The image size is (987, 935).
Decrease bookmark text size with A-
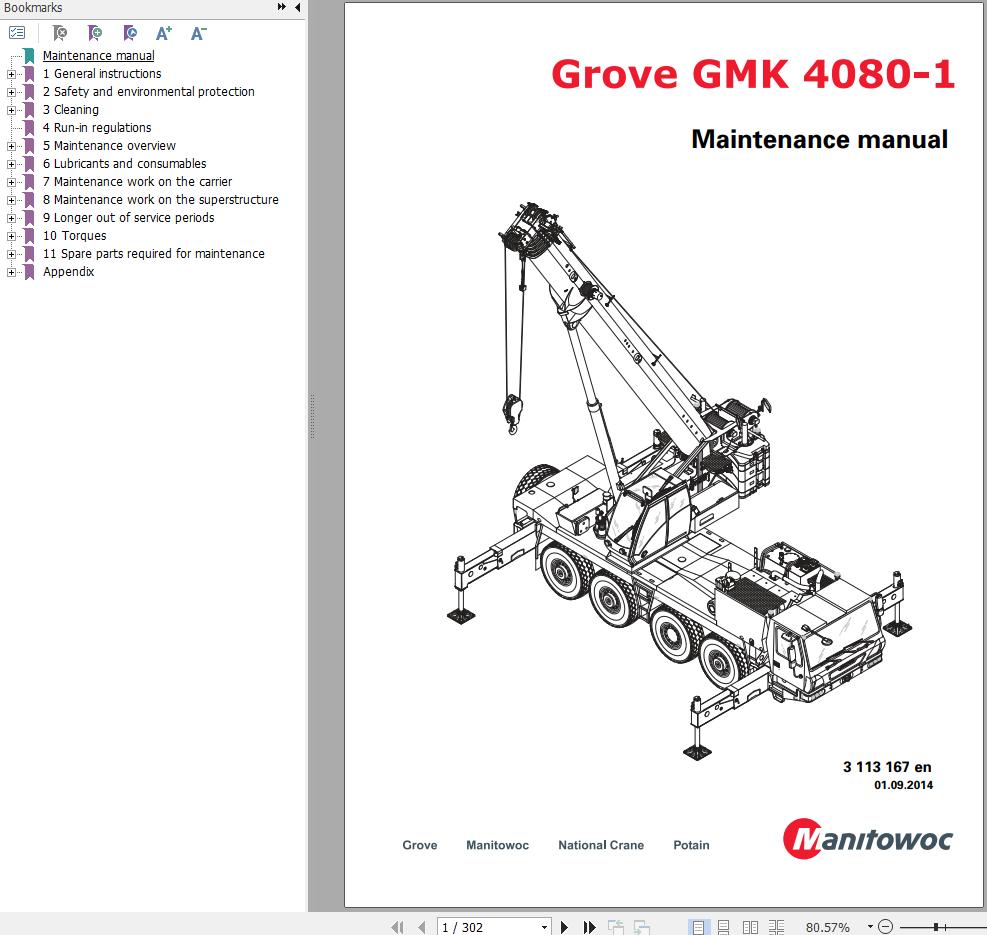(x=198, y=33)
